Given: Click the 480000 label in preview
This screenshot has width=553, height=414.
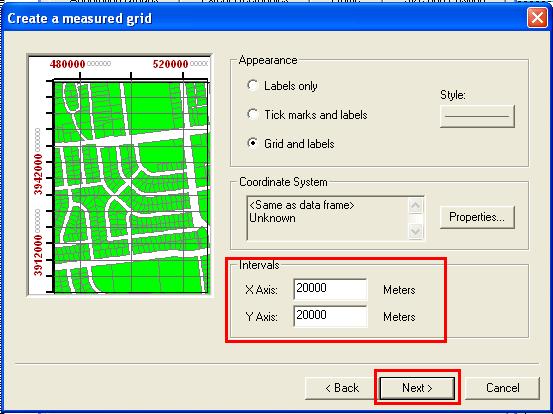Looking at the screenshot, I should [x=68, y=64].
